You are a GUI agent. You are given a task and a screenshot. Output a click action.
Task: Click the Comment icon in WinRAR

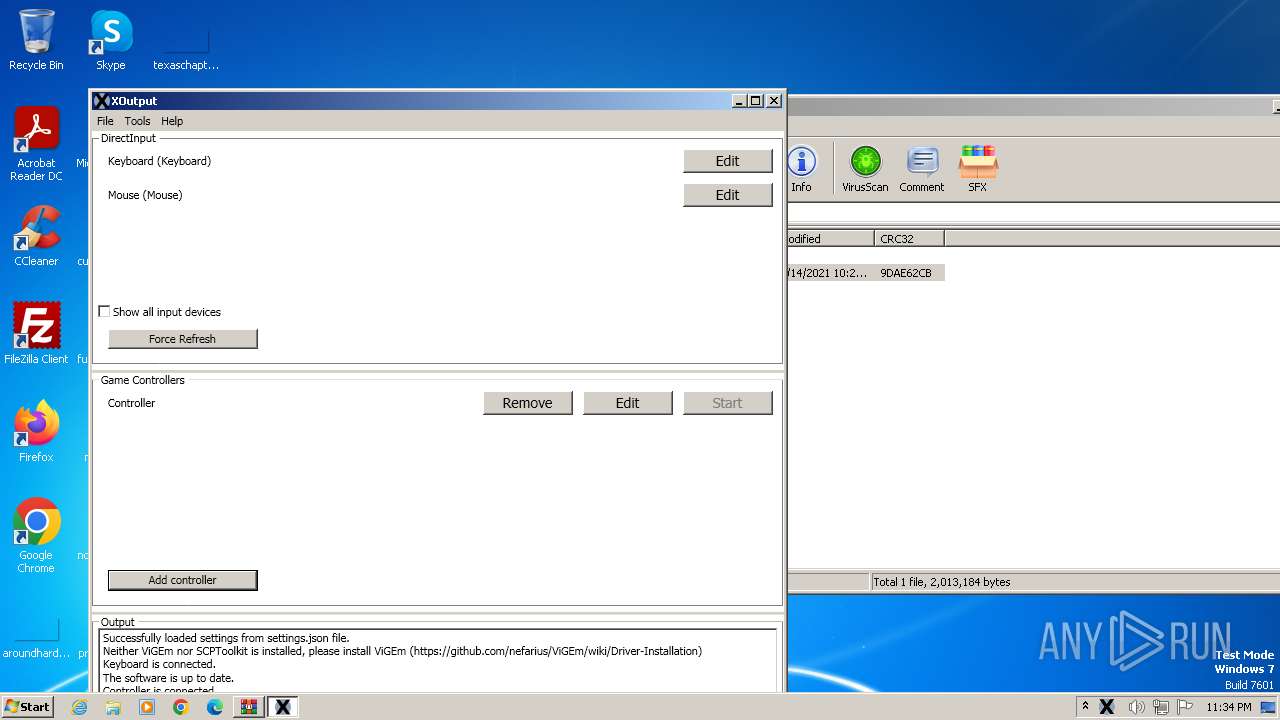pyautogui.click(x=921, y=169)
